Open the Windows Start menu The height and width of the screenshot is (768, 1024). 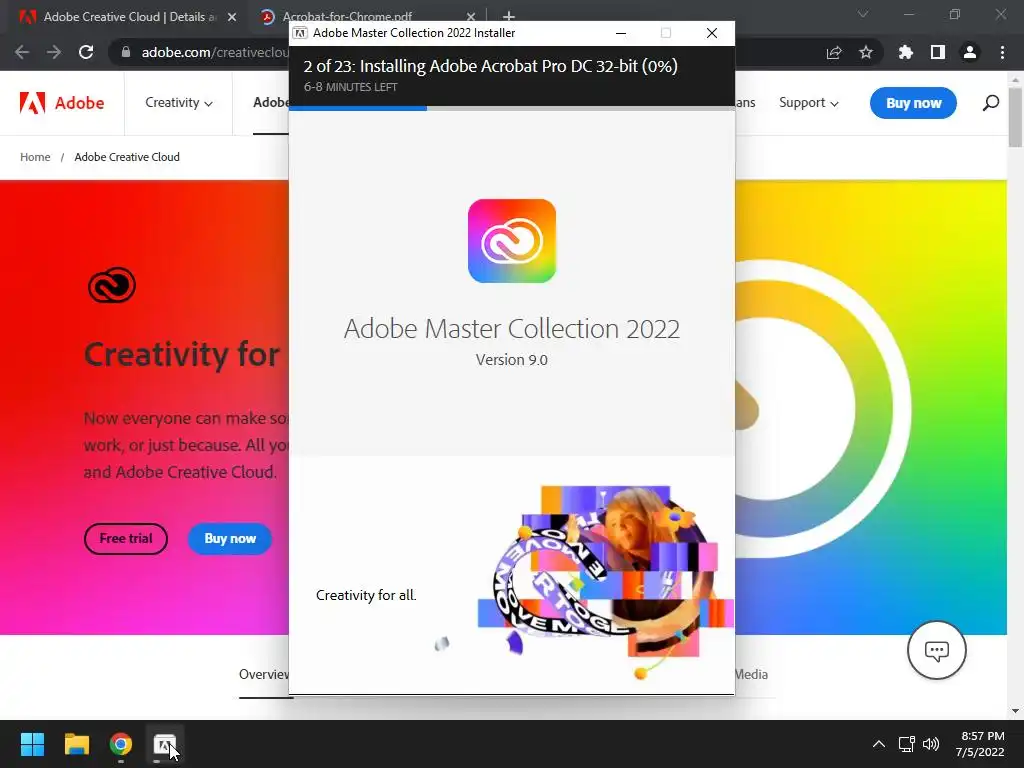32,744
